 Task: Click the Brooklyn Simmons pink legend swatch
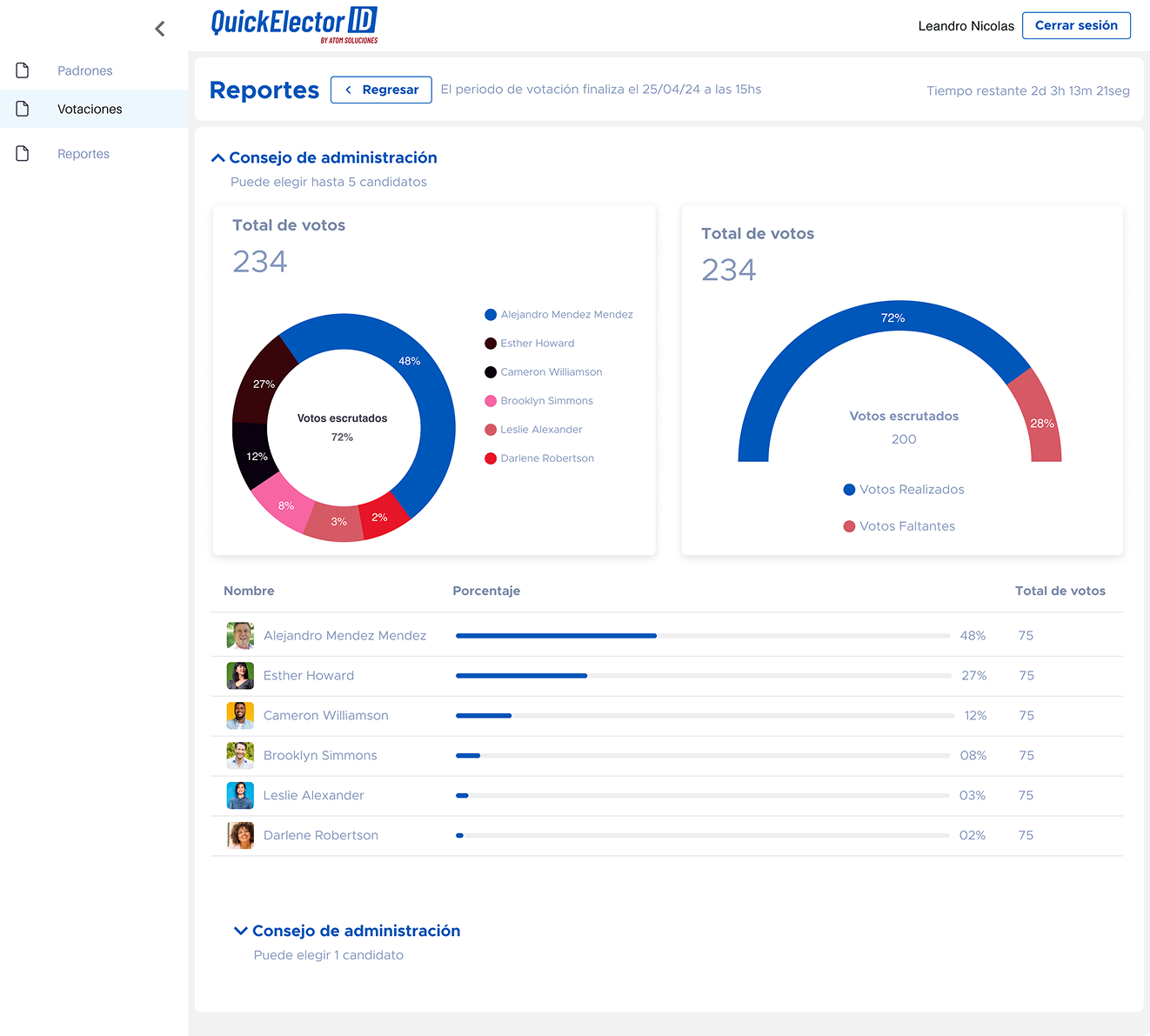point(491,401)
